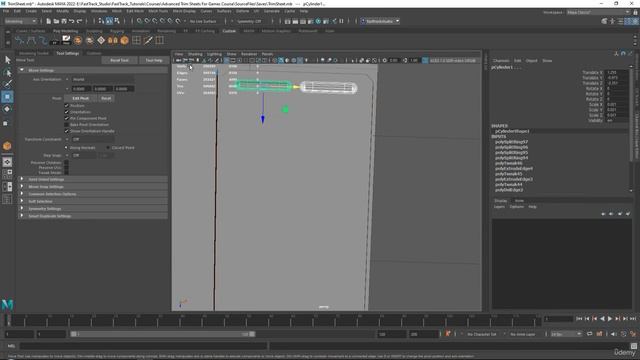The width and height of the screenshot is (640, 360).
Task: Expand the Joint Orient Settings section
Action: [x=93, y=179]
